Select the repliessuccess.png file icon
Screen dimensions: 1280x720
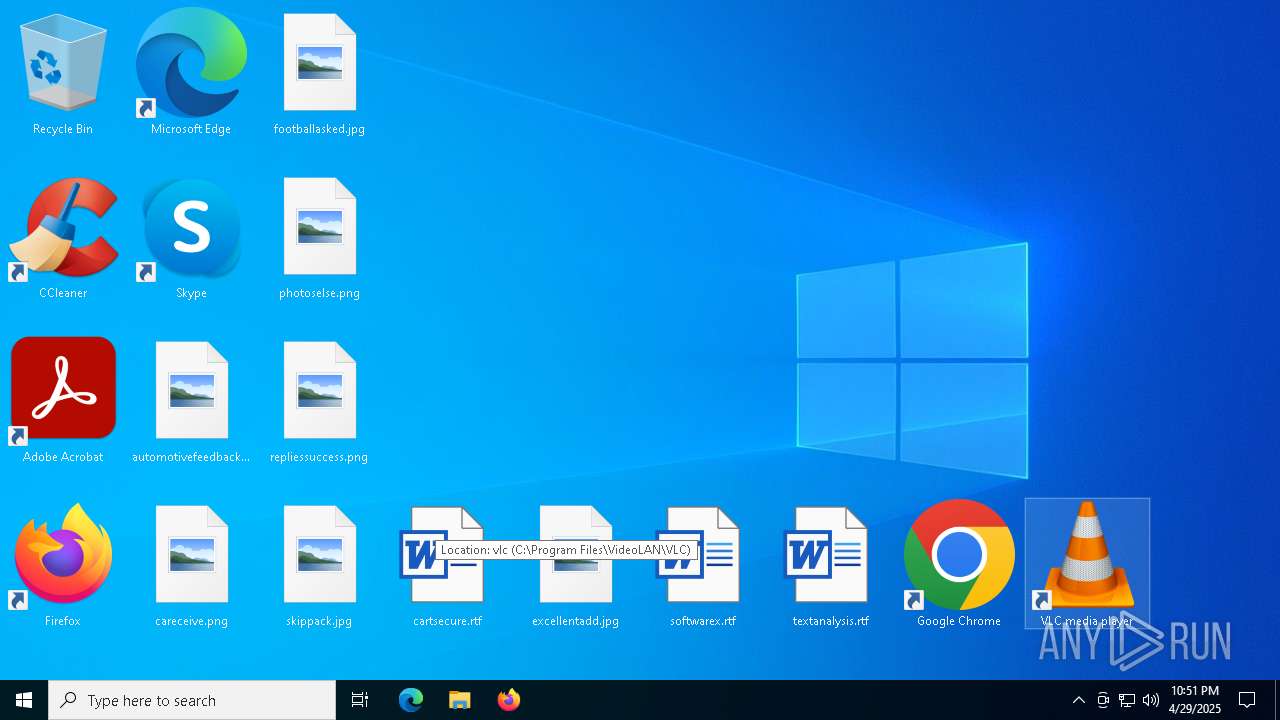pyautogui.click(x=319, y=403)
